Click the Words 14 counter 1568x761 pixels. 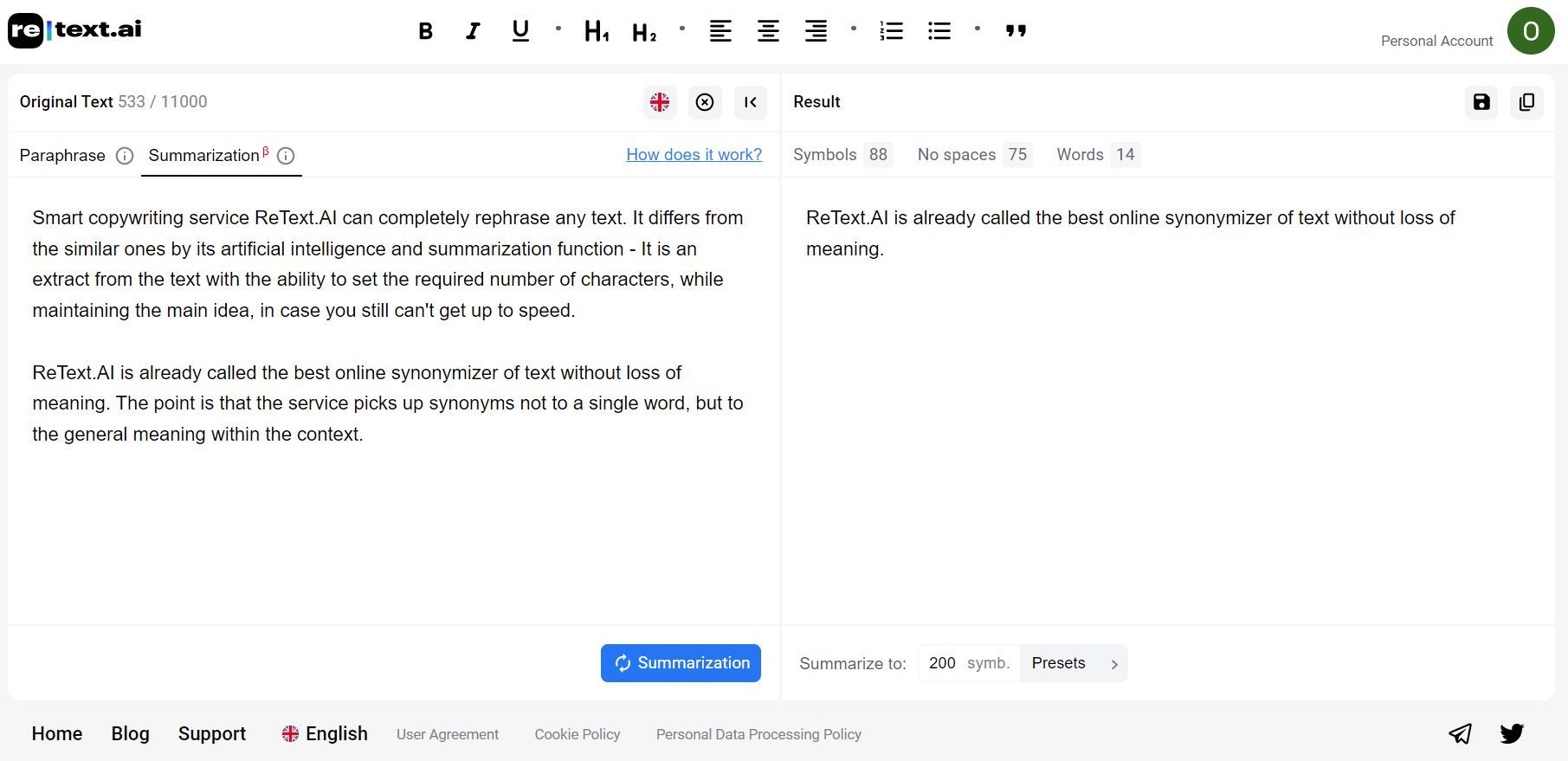[1098, 155]
